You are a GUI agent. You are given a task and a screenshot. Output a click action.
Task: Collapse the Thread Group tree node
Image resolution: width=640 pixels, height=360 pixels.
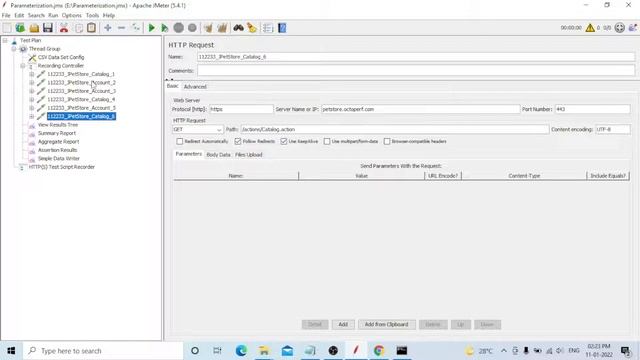click(x=14, y=49)
